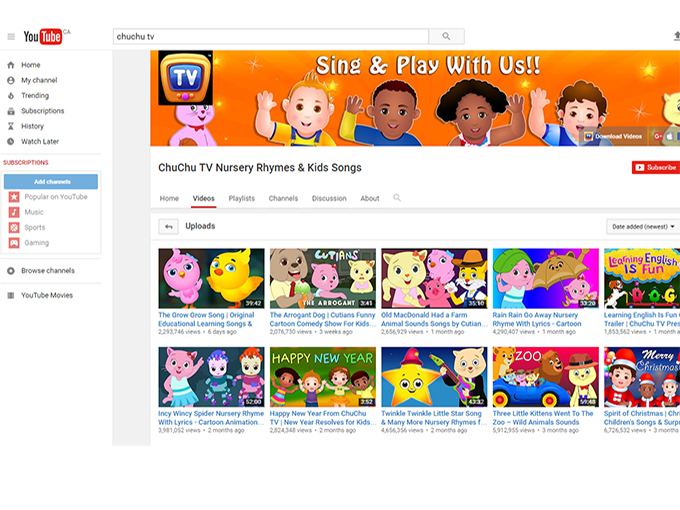Open Learning English Is Fun thumbnail
The width and height of the screenshot is (680, 510).
642,278
